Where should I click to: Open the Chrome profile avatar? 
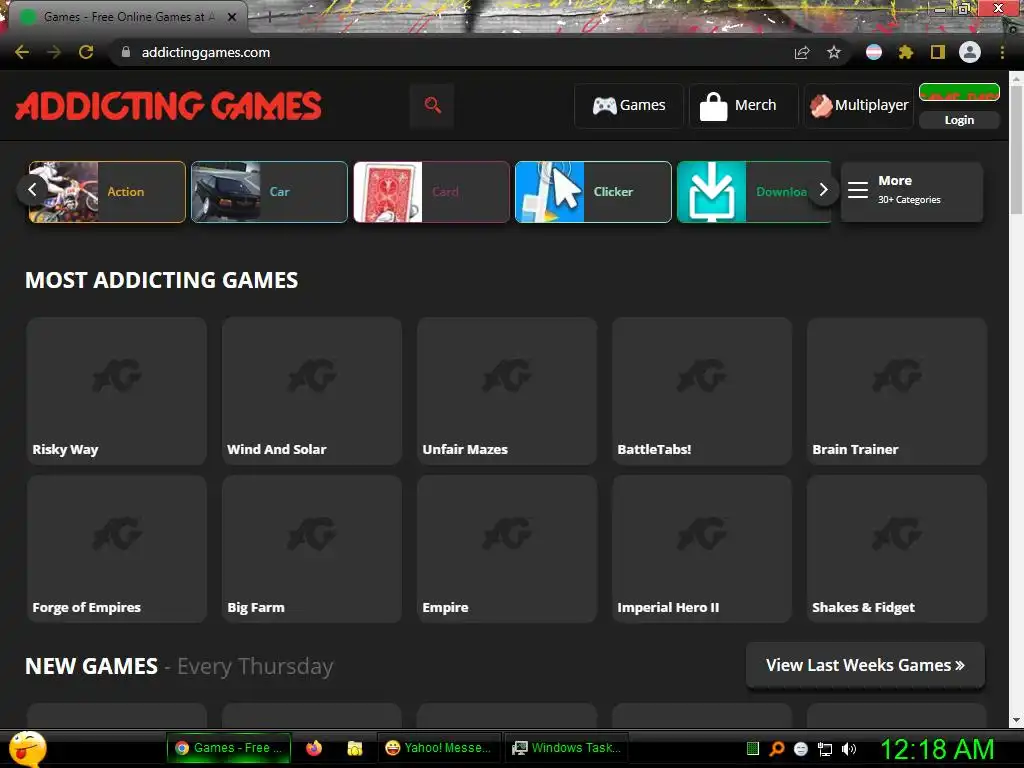click(x=970, y=52)
